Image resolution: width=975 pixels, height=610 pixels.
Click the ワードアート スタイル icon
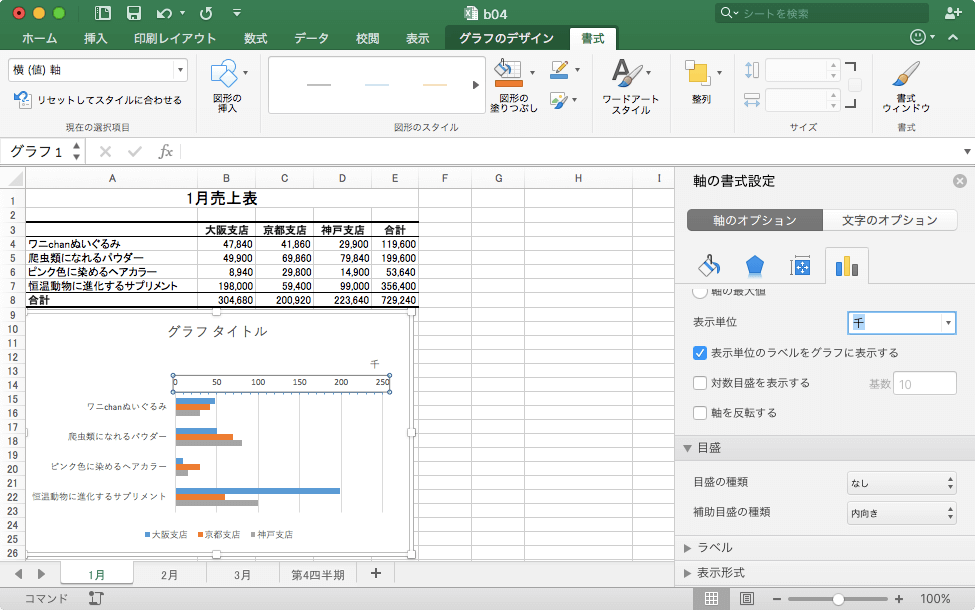626,73
